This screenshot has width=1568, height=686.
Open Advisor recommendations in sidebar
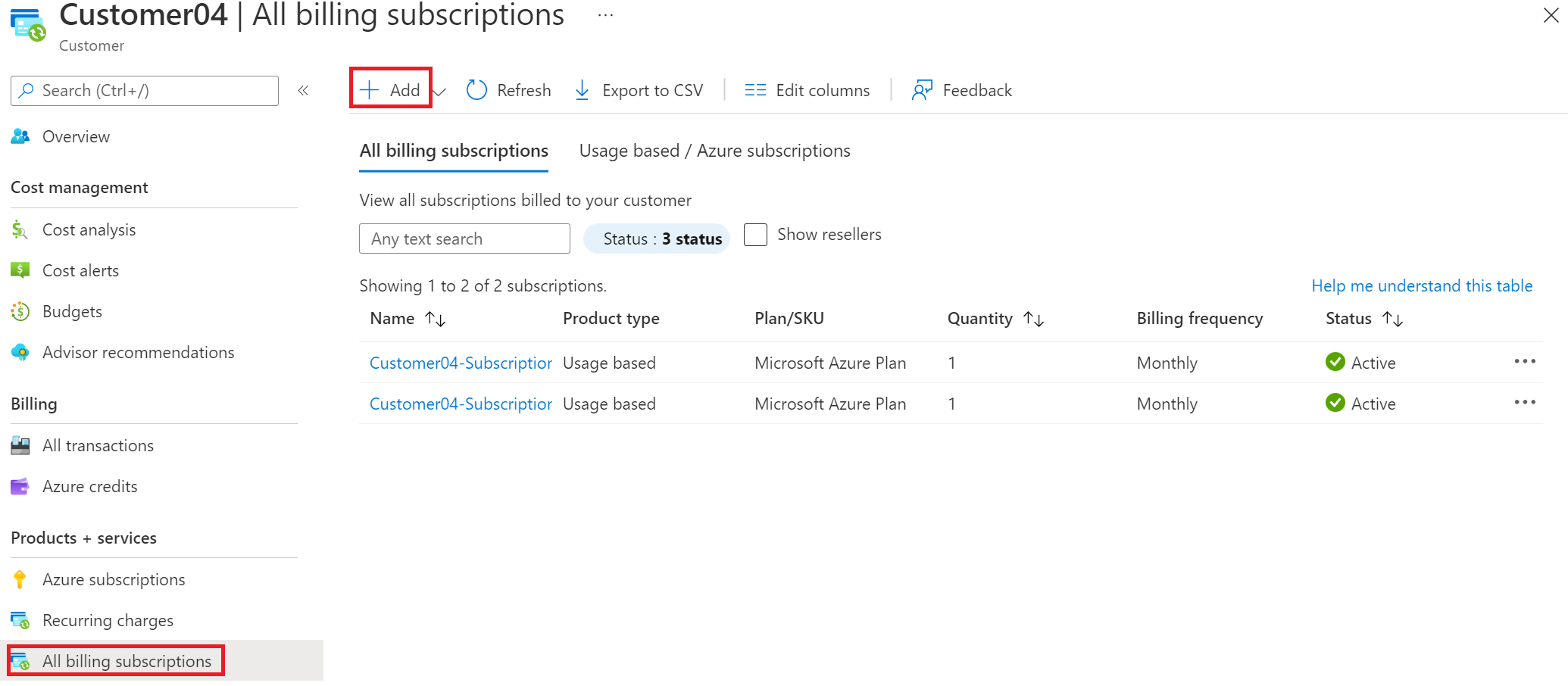[138, 353]
